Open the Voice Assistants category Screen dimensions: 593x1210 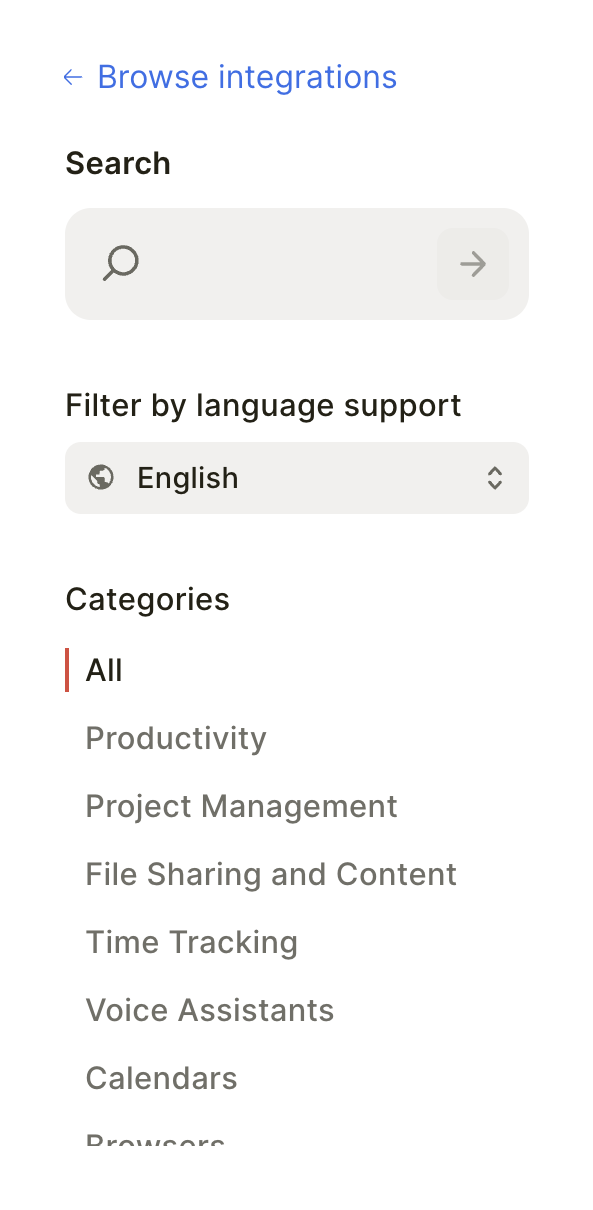point(210,1010)
